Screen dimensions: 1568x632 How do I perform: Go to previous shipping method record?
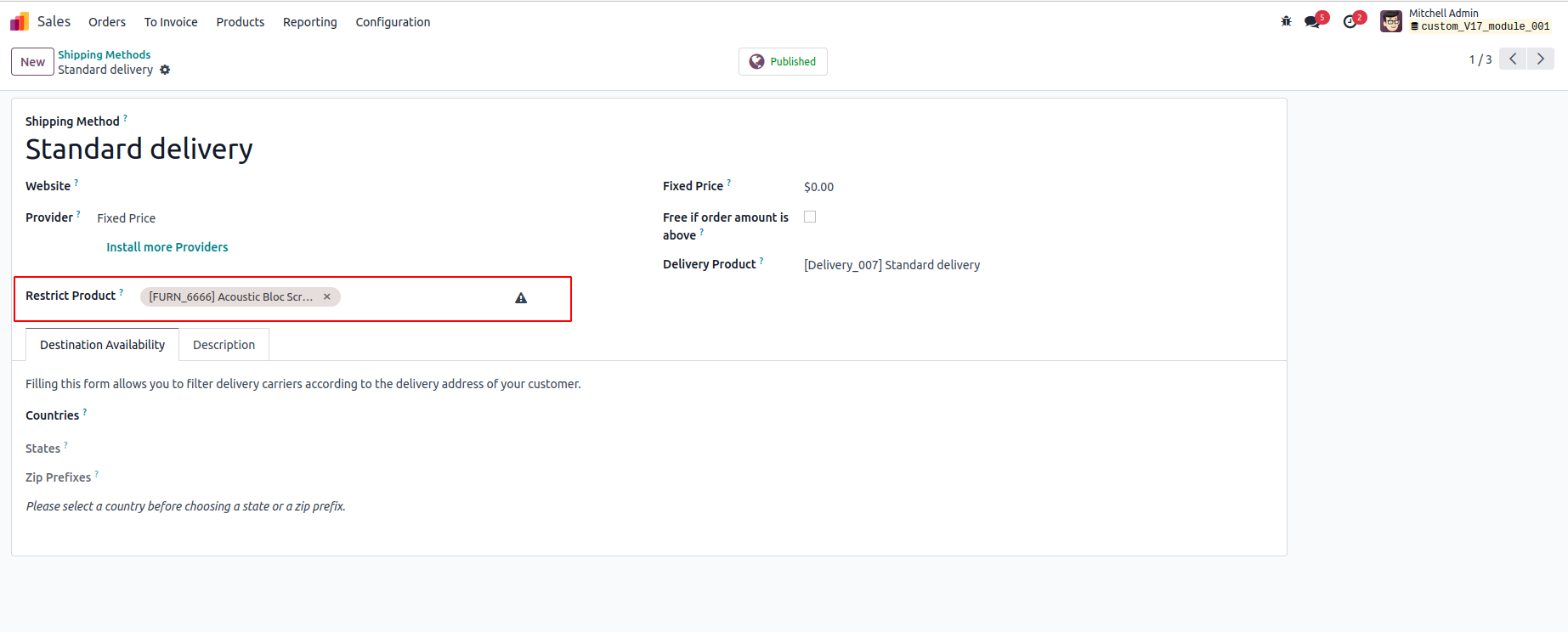[x=1513, y=59]
